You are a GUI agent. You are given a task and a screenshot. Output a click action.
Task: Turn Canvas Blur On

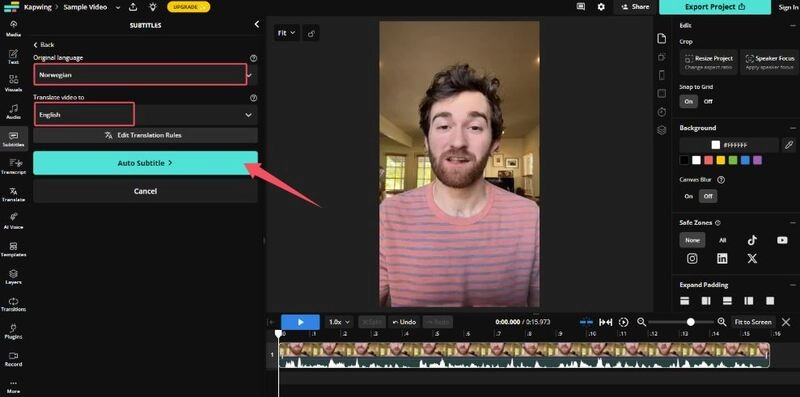tap(689, 196)
